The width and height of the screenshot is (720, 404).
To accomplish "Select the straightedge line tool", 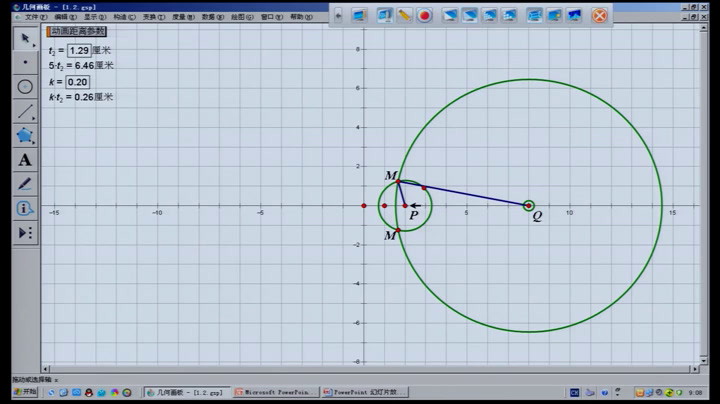I will pos(25,111).
